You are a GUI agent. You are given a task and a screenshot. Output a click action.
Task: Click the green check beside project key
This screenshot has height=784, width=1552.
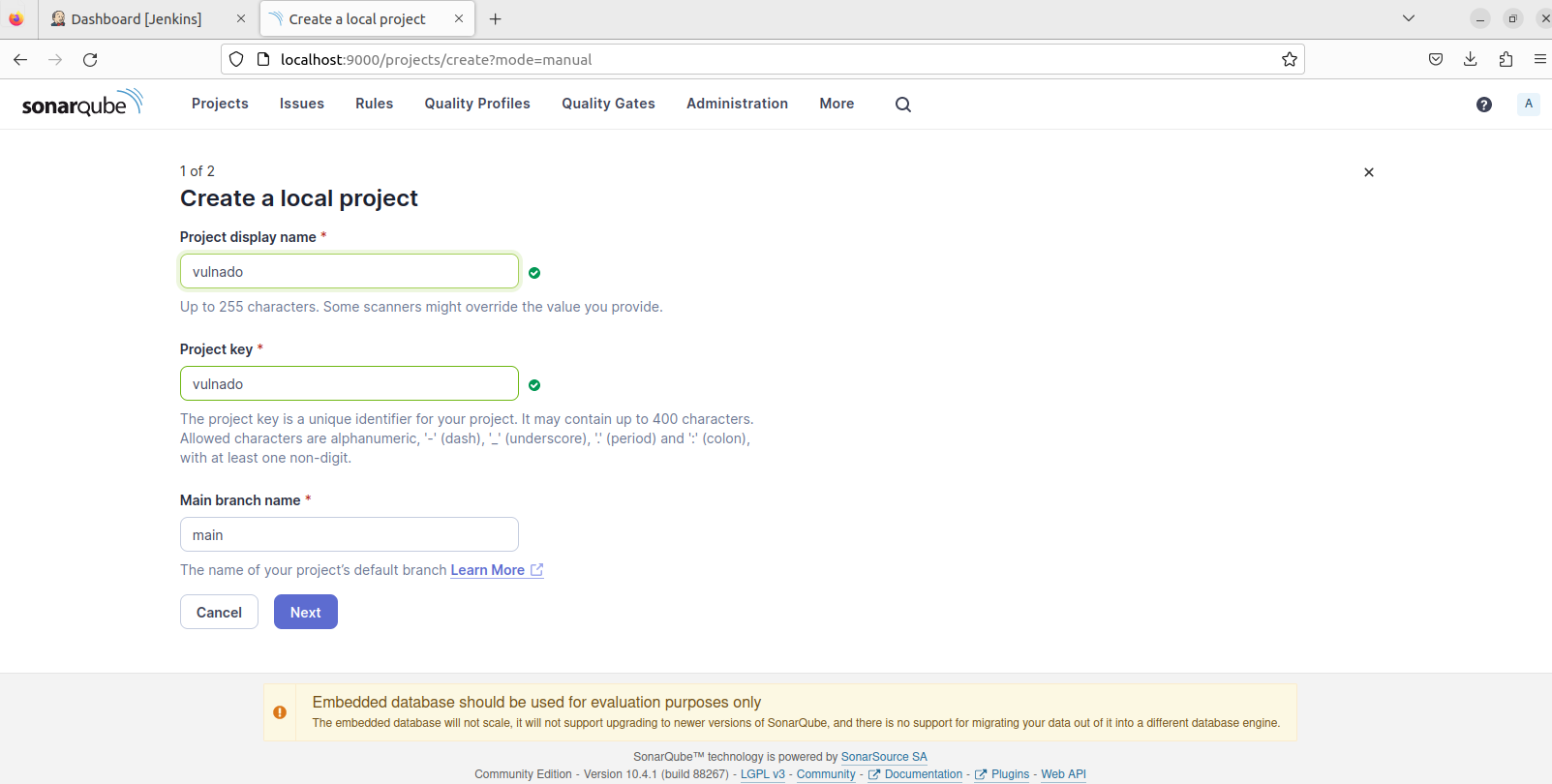(x=534, y=385)
